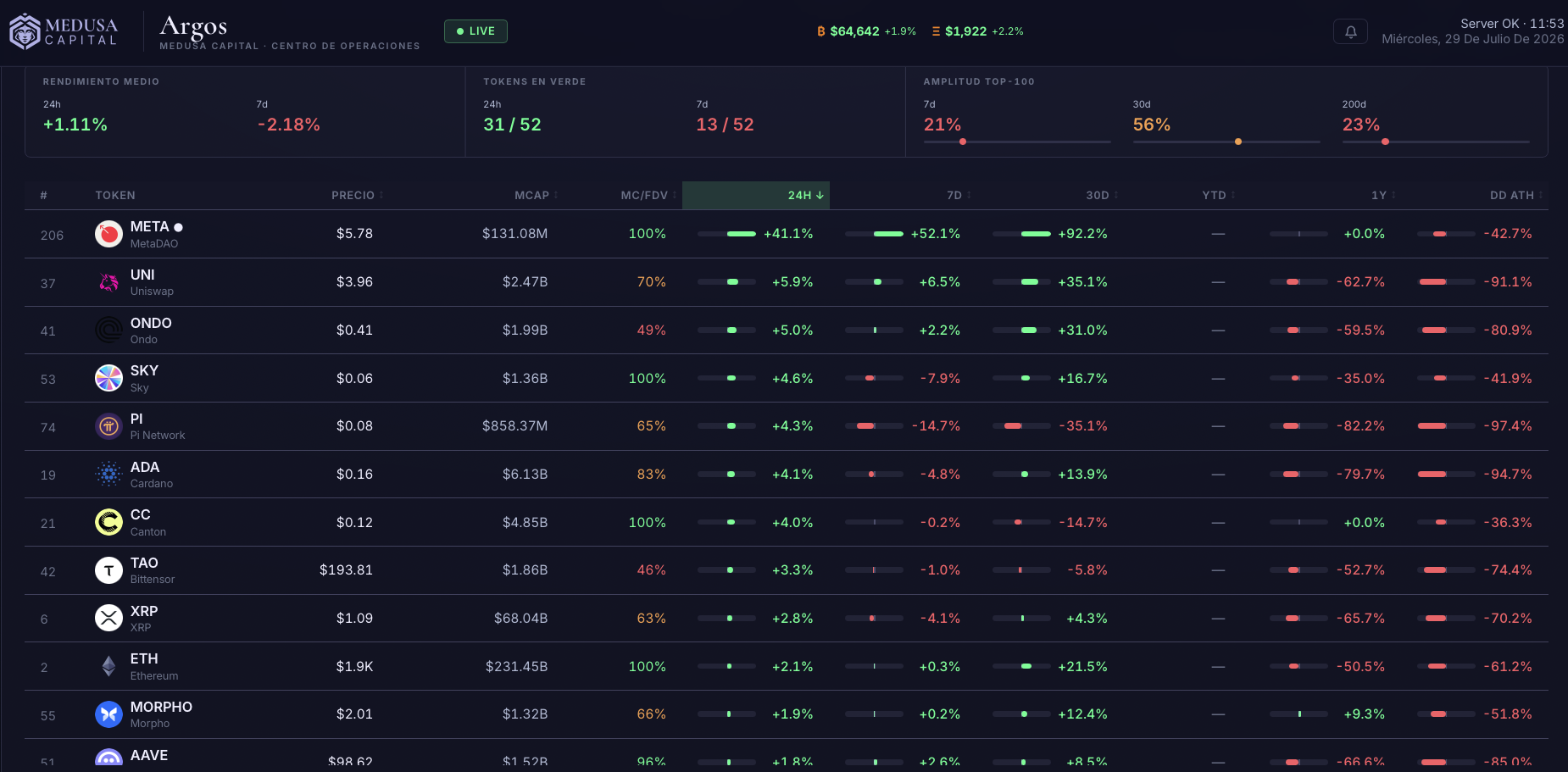Sort table by MCAP column
Image resolution: width=1568 pixels, height=772 pixels.
536,195
